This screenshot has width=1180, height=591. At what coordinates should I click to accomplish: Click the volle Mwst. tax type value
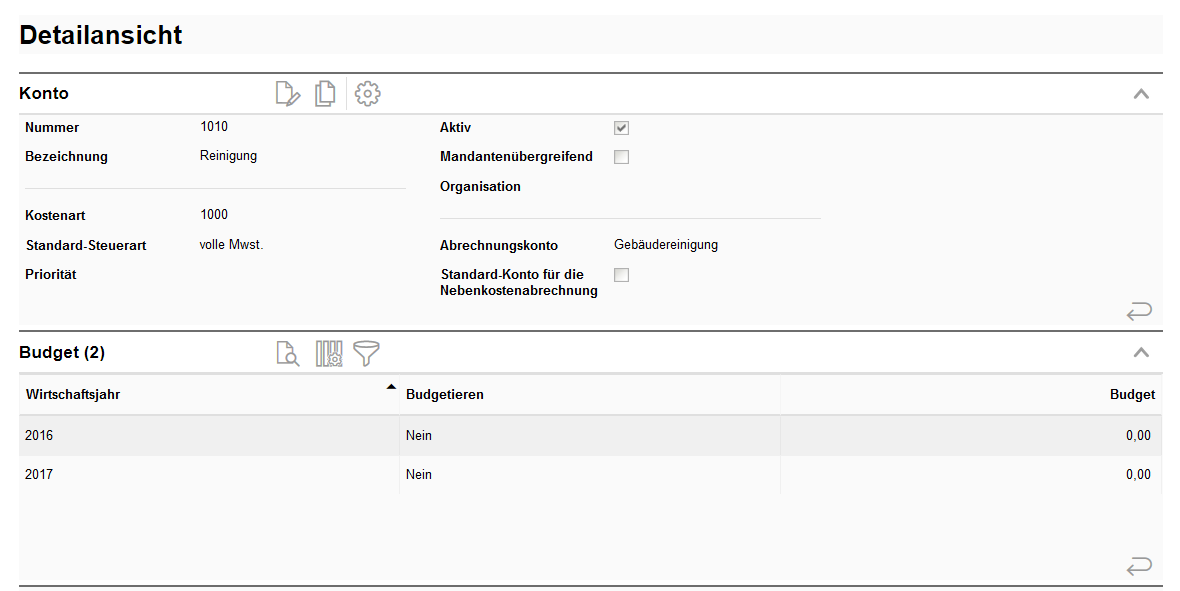coord(231,245)
